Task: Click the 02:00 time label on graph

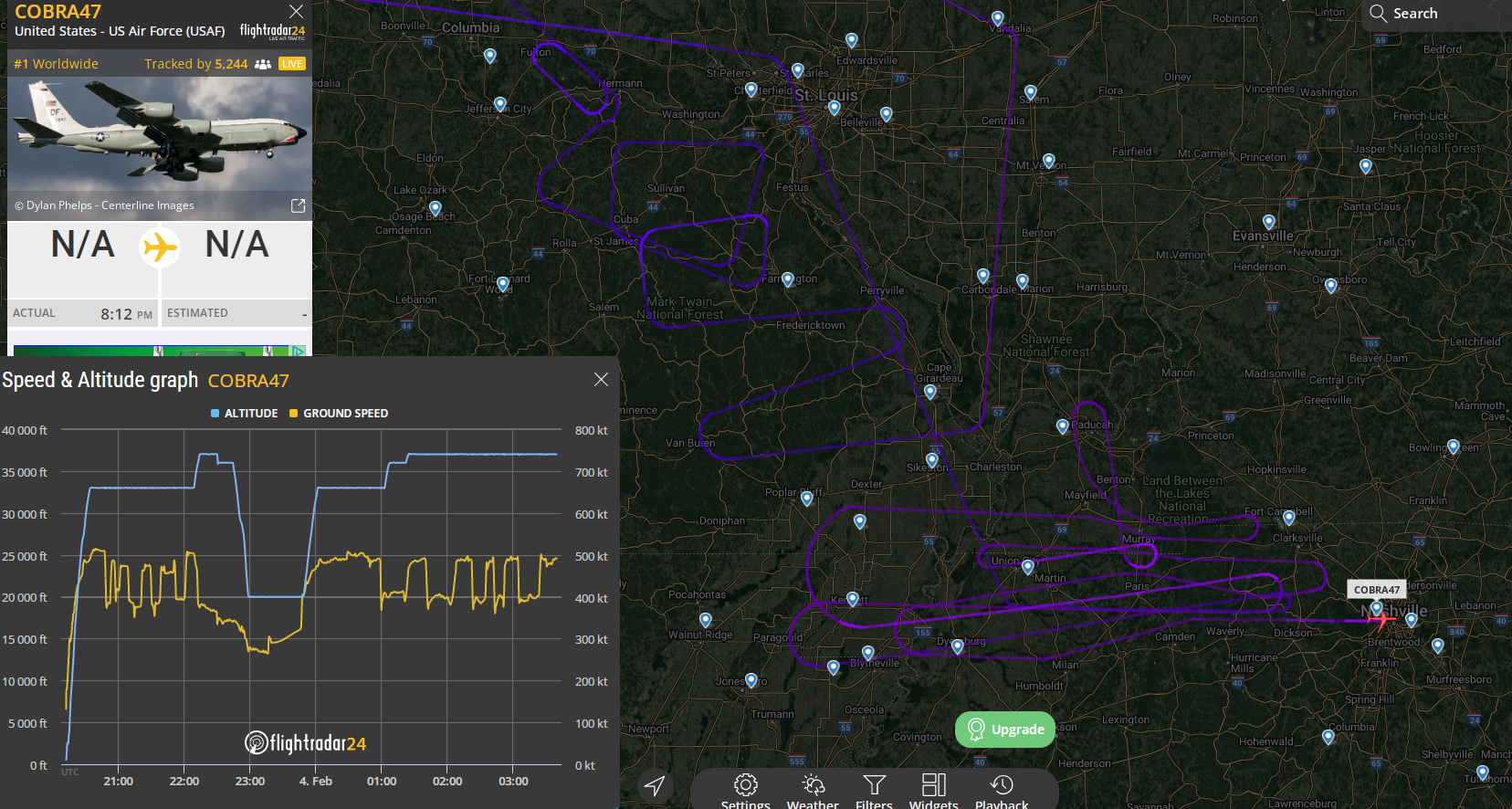Action: pyautogui.click(x=447, y=782)
